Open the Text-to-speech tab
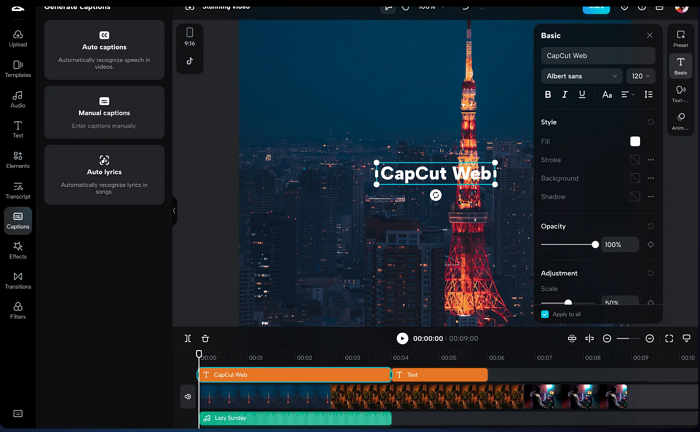 (x=680, y=94)
